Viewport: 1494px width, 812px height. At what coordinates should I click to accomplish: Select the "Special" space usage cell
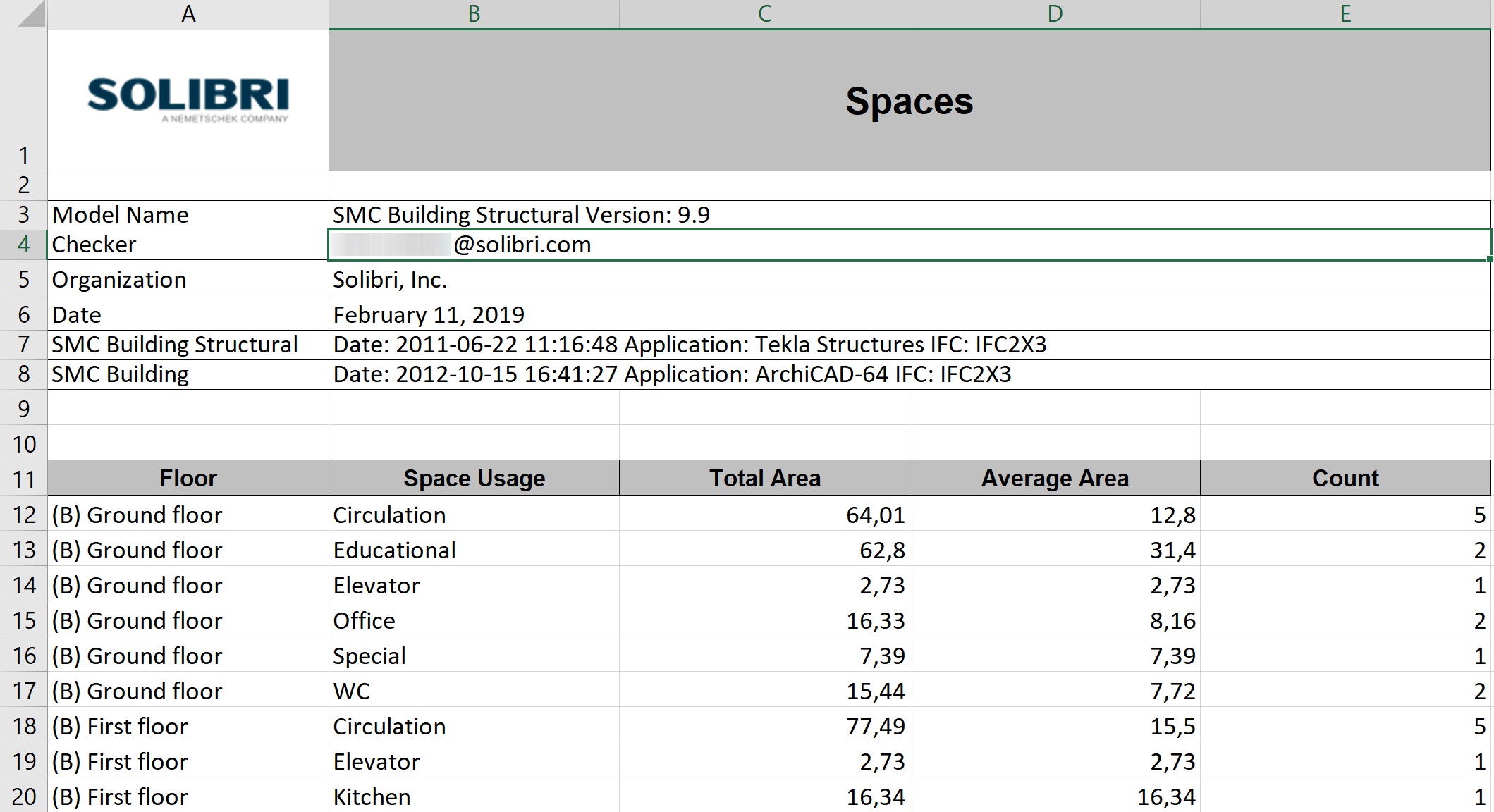(474, 655)
